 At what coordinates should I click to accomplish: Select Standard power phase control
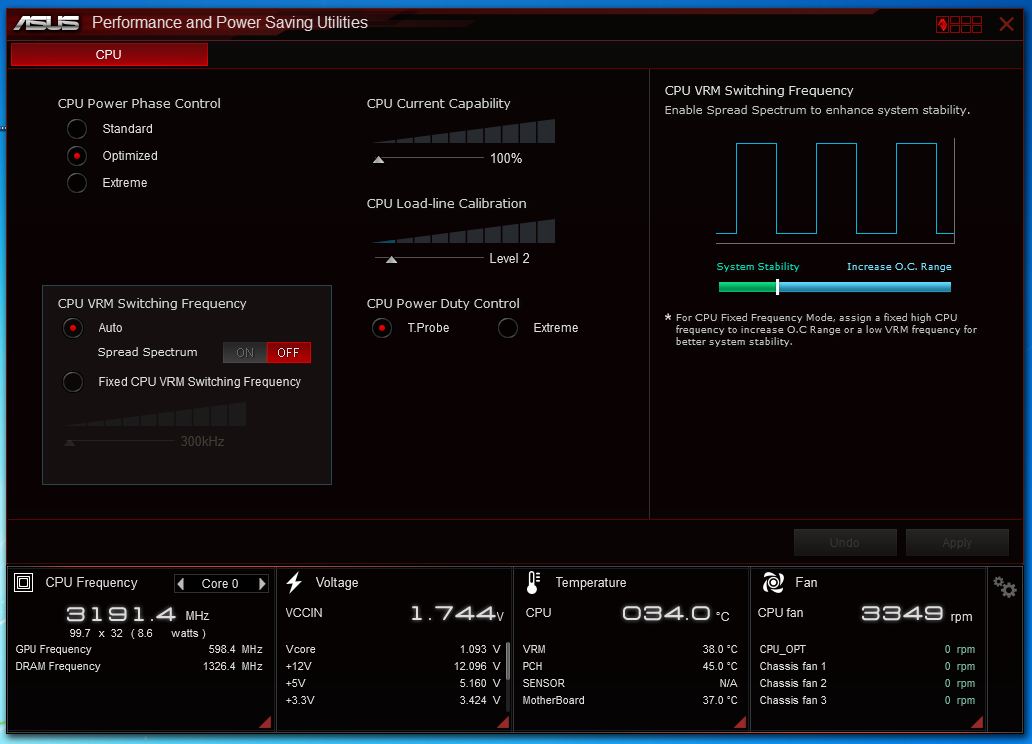[77, 129]
